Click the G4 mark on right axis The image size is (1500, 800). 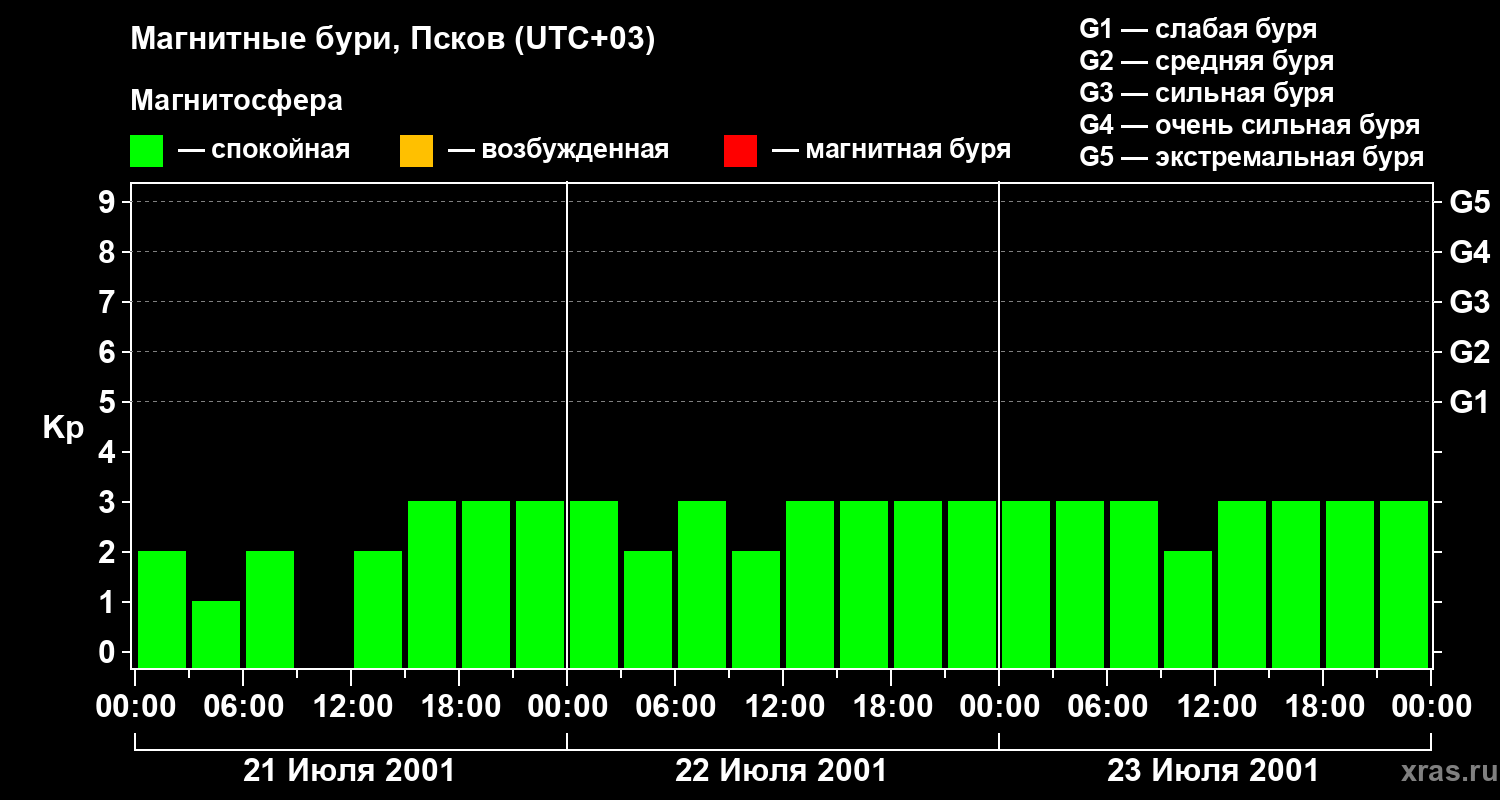[1470, 252]
